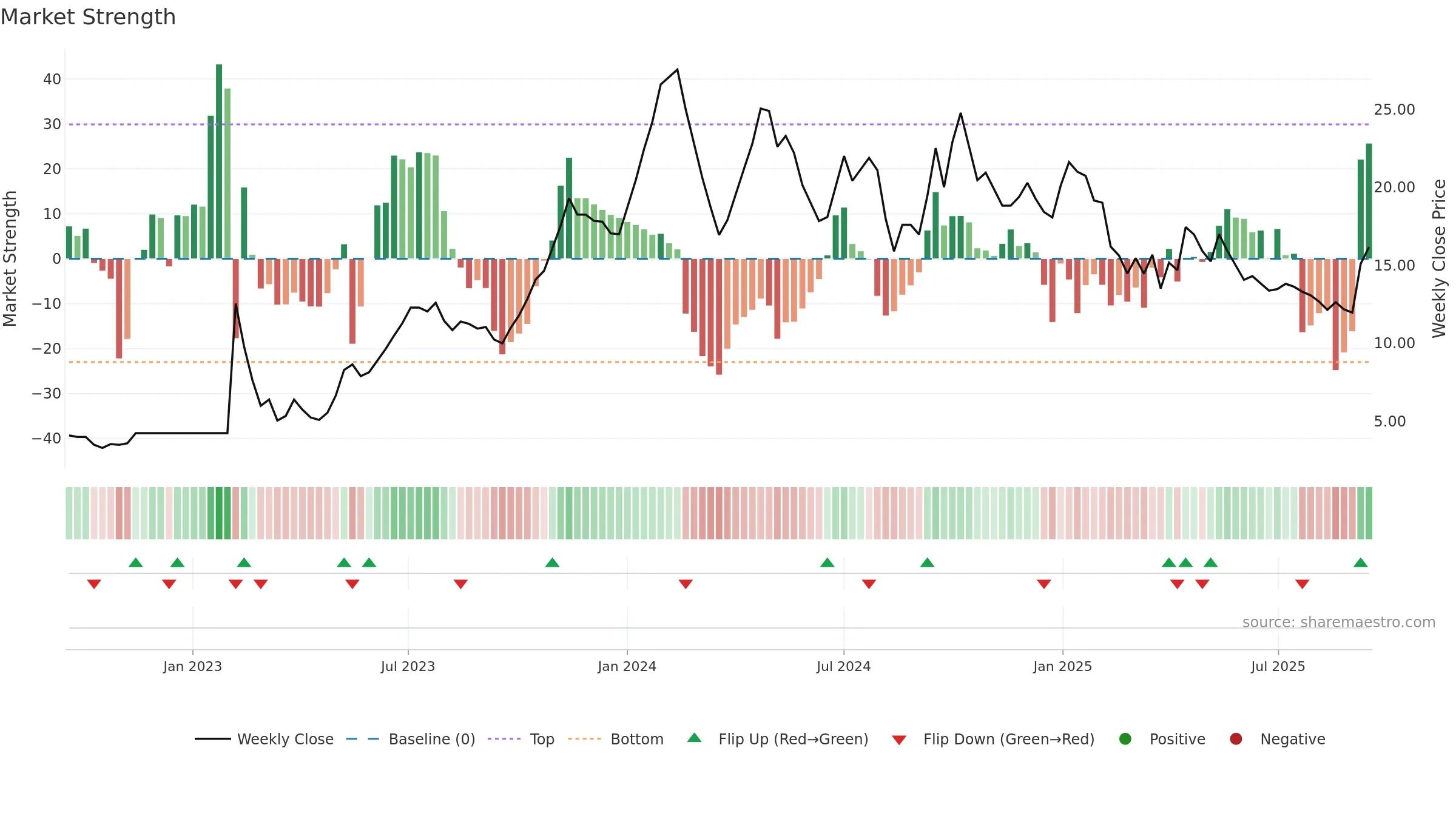Viewport: 1456px width, 819px height.
Task: Click the flip-up marker just before Jan 2024
Action: (552, 562)
